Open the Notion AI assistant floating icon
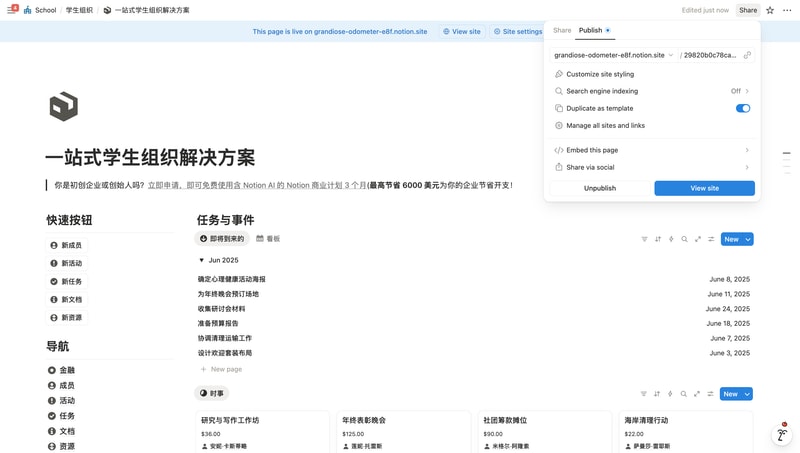The image size is (800, 453). (x=781, y=435)
